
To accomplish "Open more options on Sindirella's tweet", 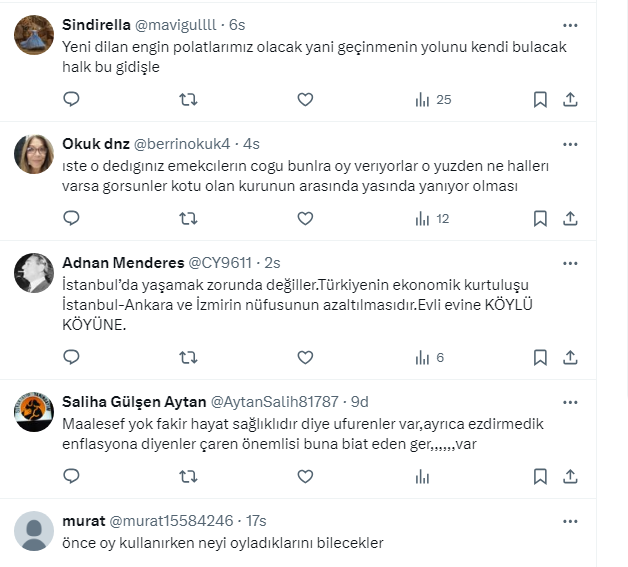I will 570,25.
